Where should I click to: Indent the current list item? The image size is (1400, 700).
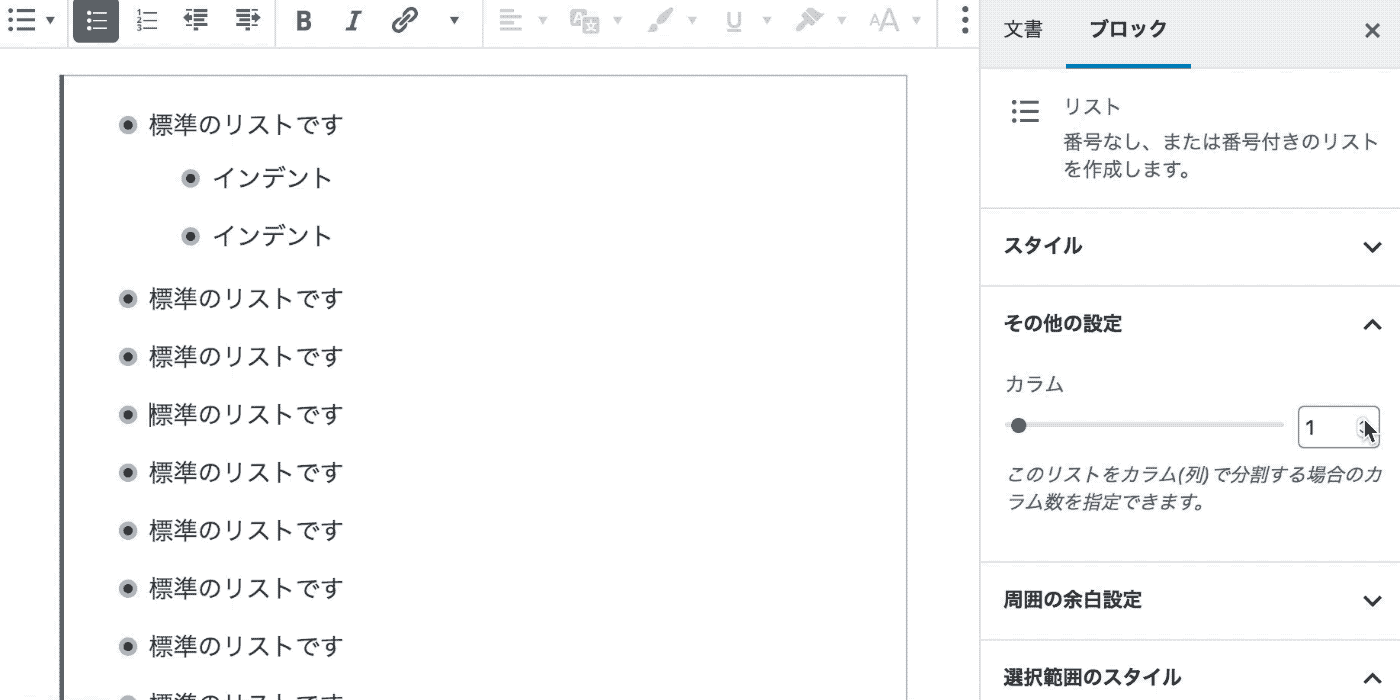pos(247,21)
